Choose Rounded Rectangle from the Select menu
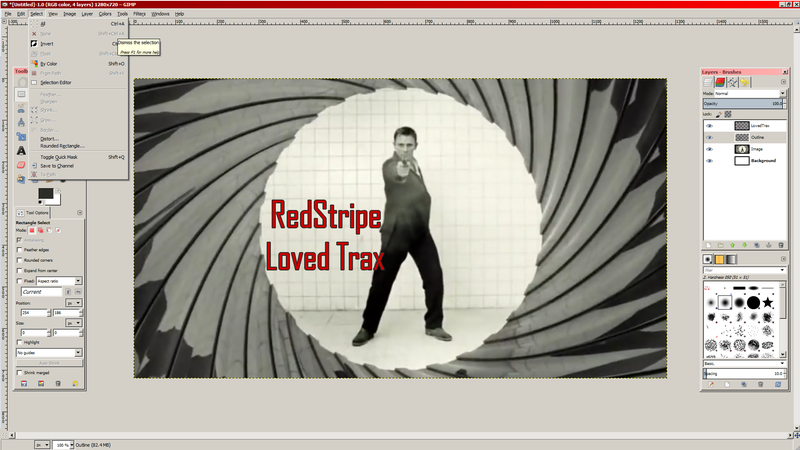 click(x=63, y=146)
